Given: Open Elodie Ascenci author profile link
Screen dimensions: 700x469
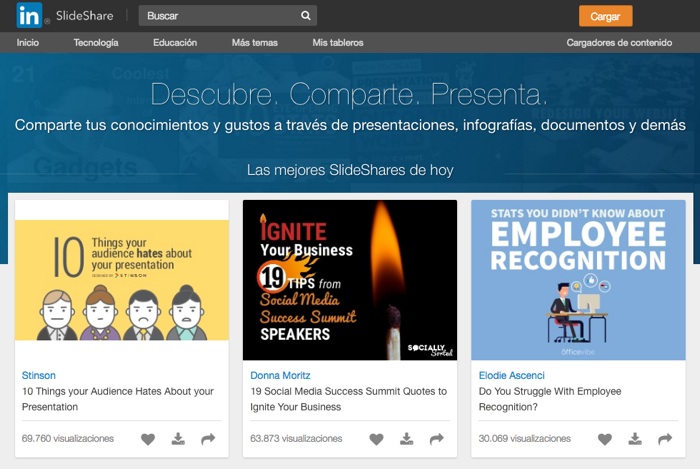Looking at the screenshot, I should pyautogui.click(x=512, y=375).
